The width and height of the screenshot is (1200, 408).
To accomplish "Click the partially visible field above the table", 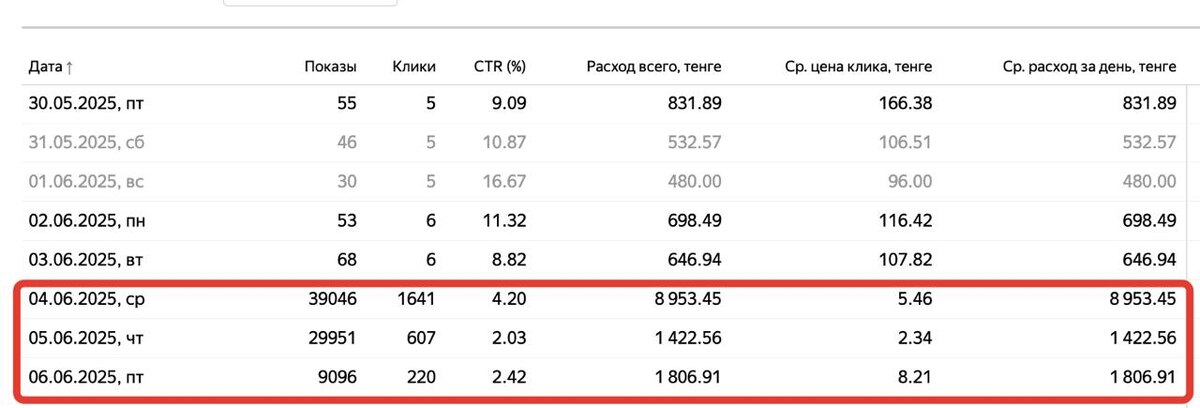I will coord(310,3).
